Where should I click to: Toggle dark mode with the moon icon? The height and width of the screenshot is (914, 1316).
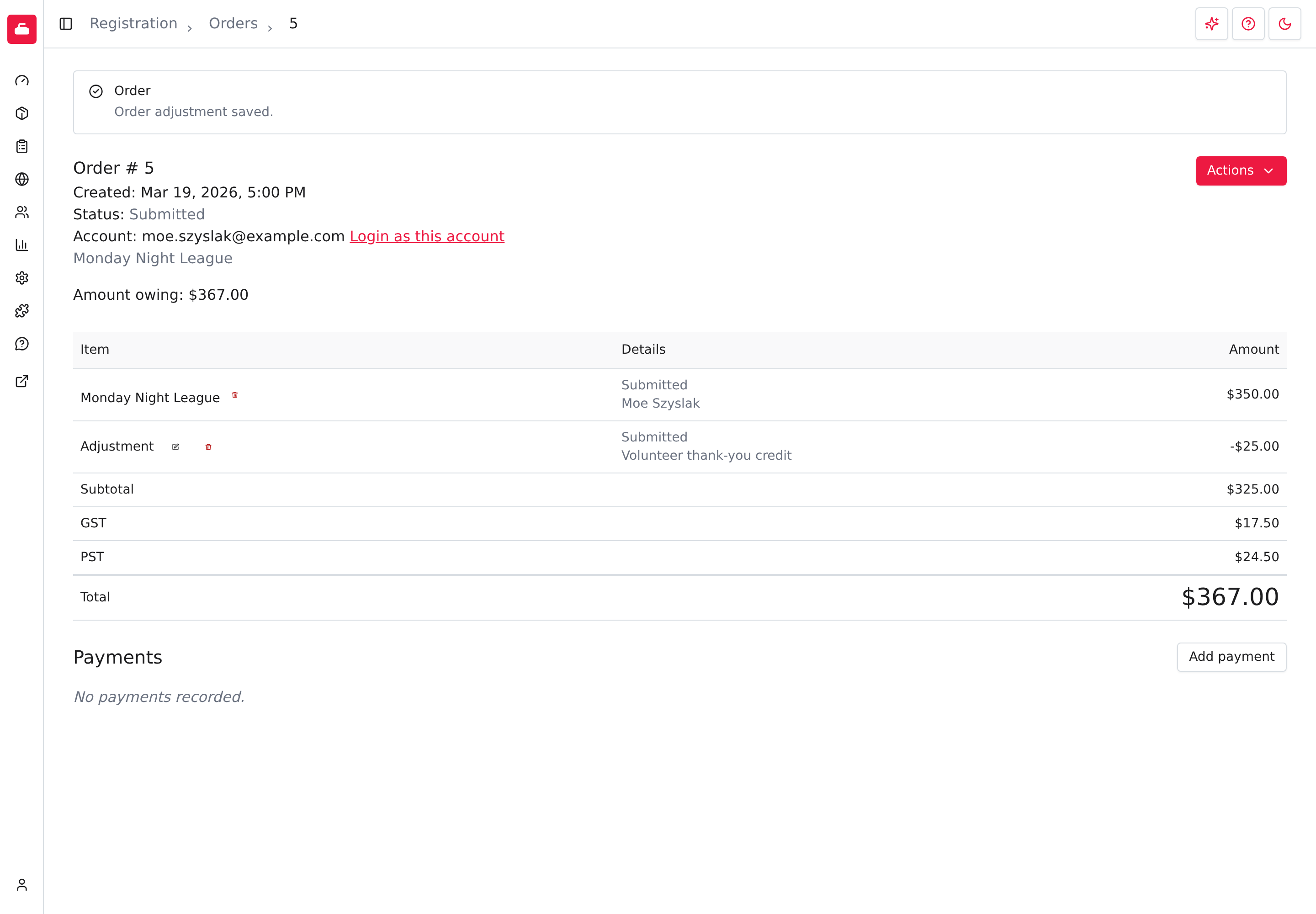point(1285,24)
